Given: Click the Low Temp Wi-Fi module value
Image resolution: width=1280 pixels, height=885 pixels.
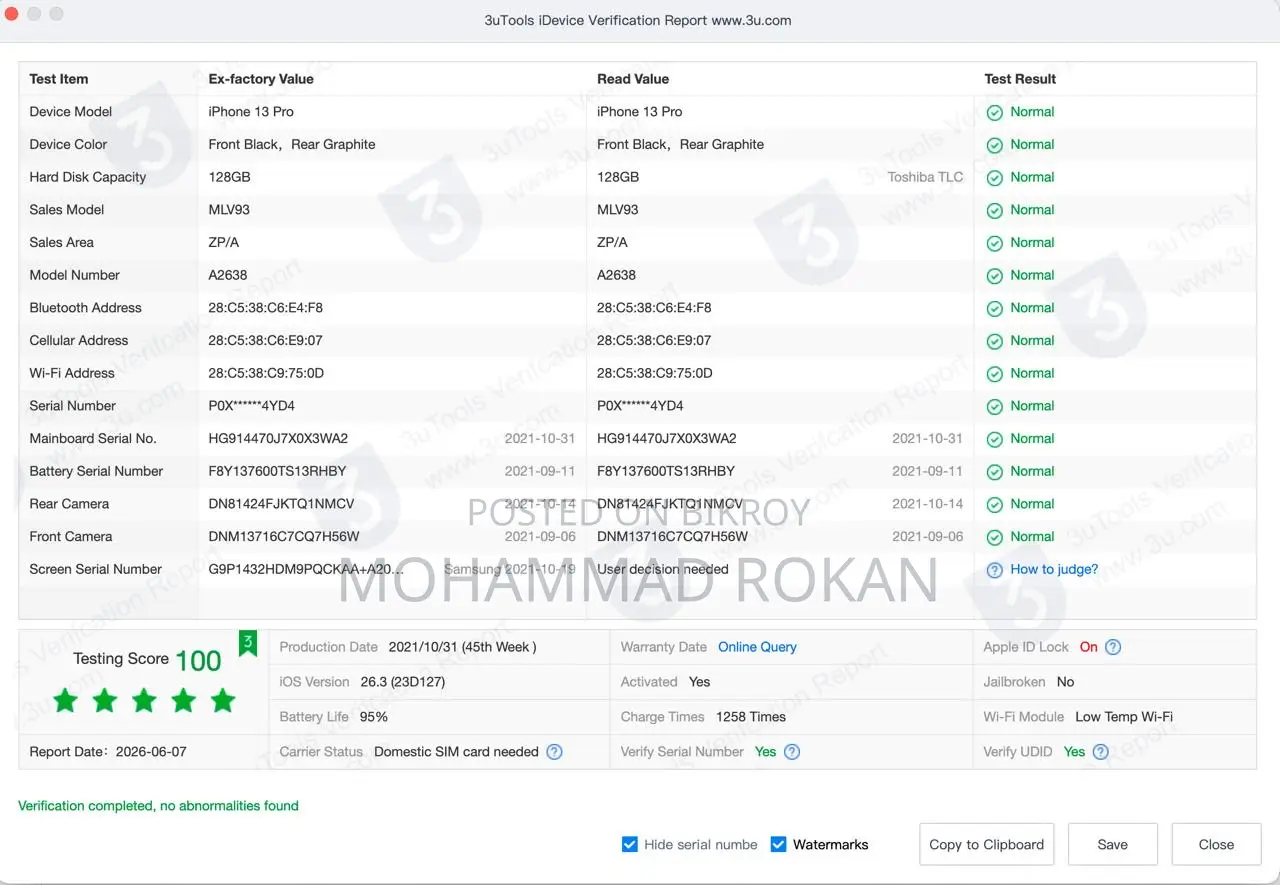Looking at the screenshot, I should click(x=1124, y=717).
